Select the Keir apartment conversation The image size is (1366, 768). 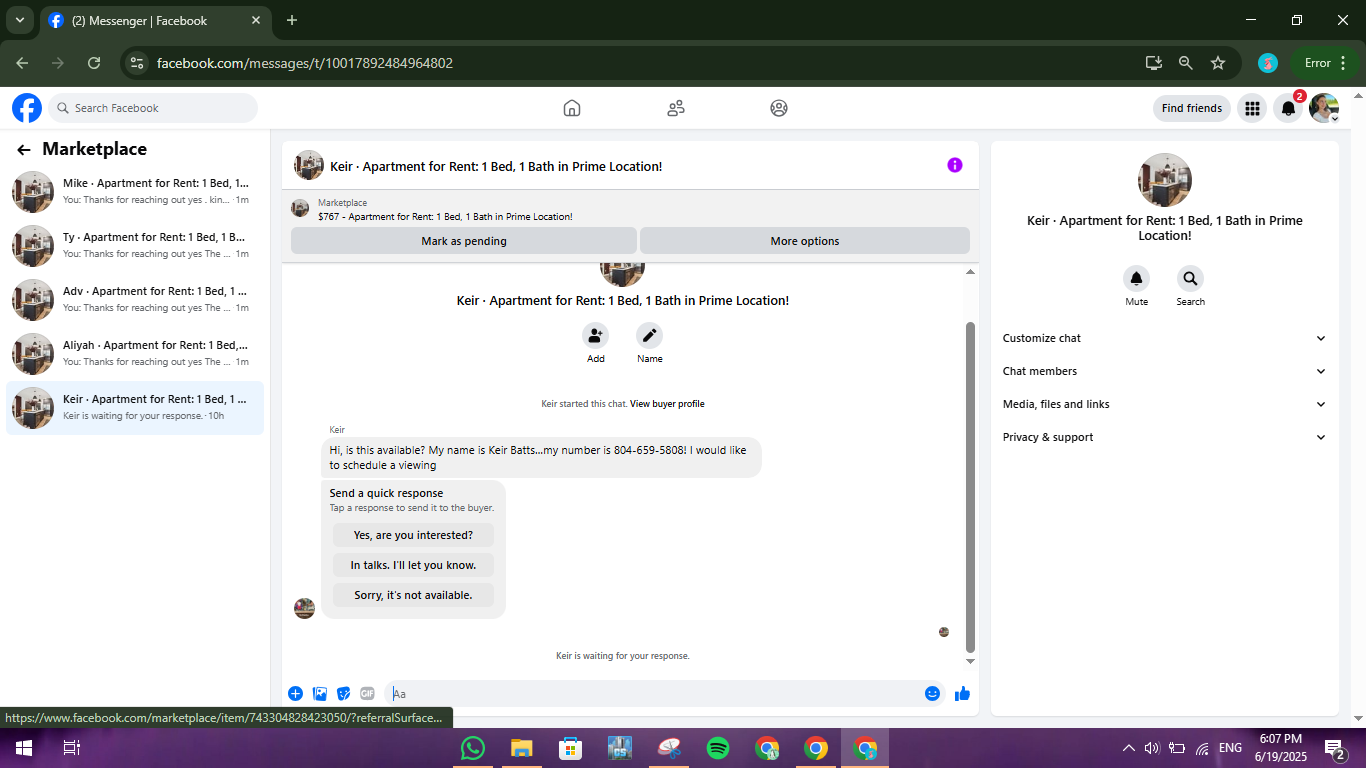pos(135,408)
